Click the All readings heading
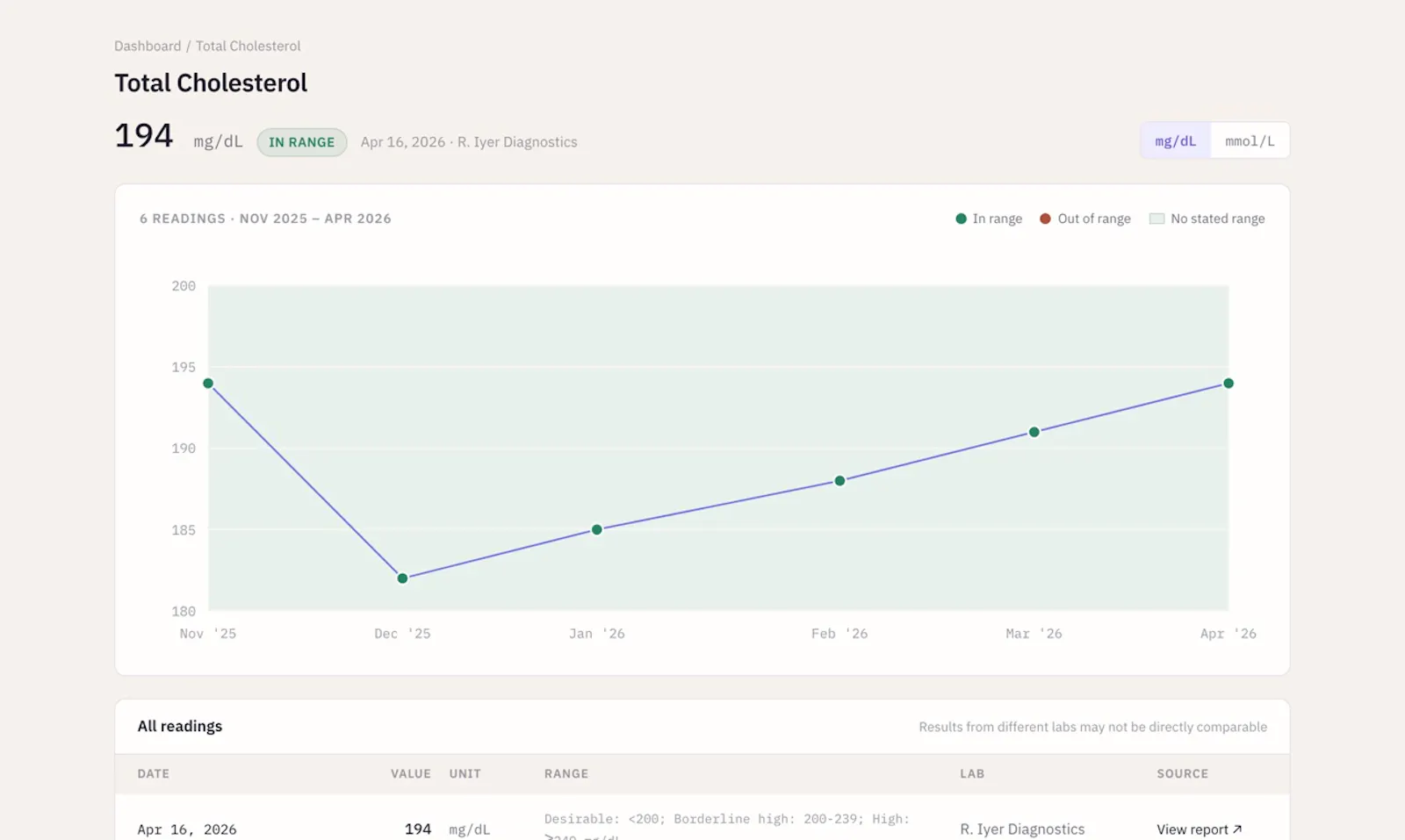The width and height of the screenshot is (1405, 840). coord(180,726)
